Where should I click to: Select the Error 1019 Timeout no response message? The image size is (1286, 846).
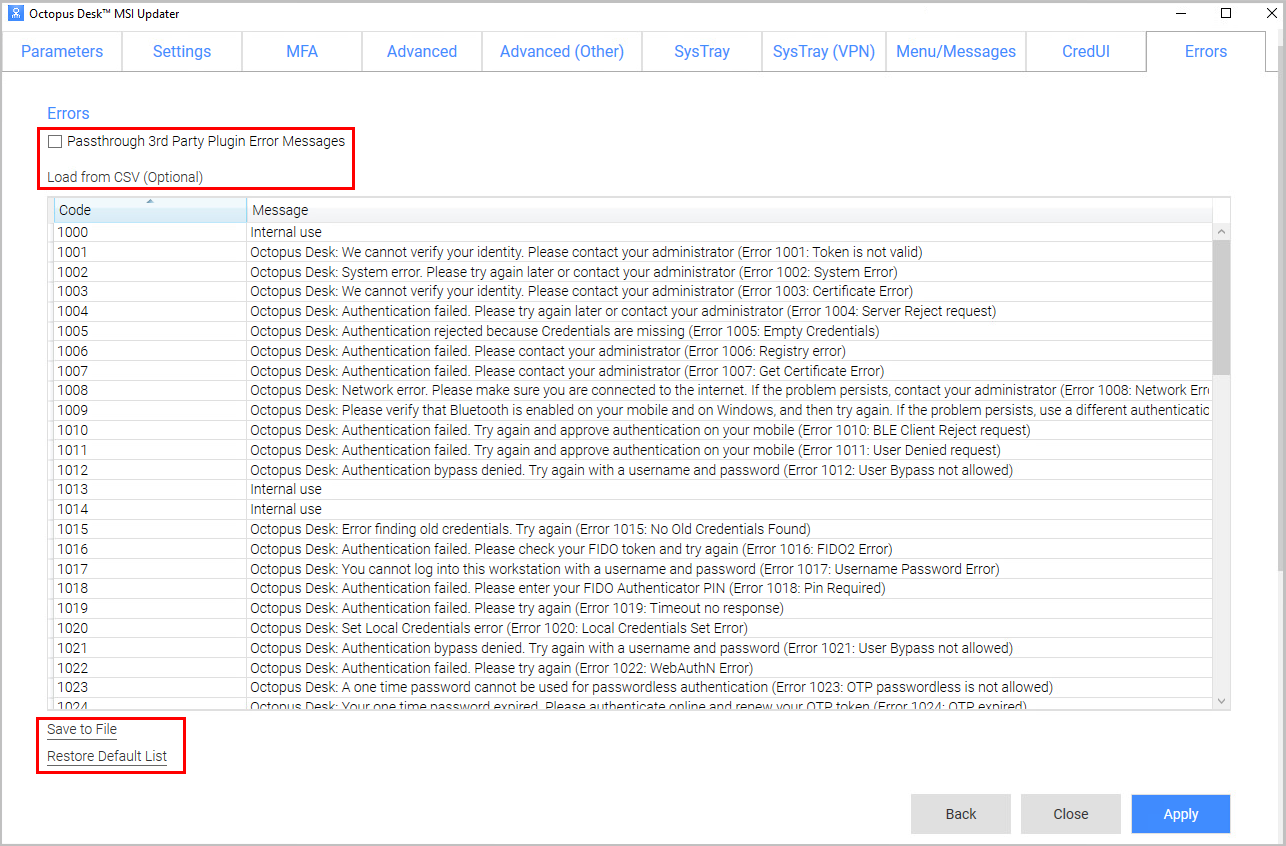click(730, 608)
